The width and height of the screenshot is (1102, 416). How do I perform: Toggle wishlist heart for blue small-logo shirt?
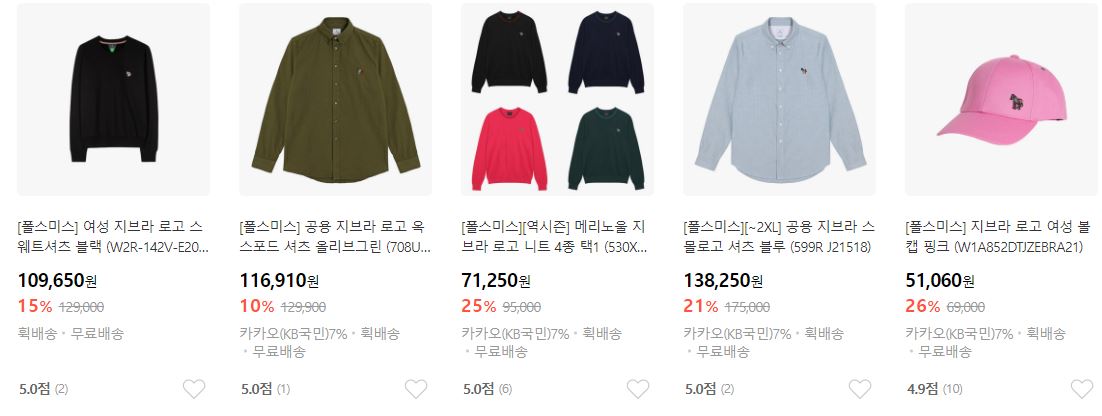click(x=860, y=389)
